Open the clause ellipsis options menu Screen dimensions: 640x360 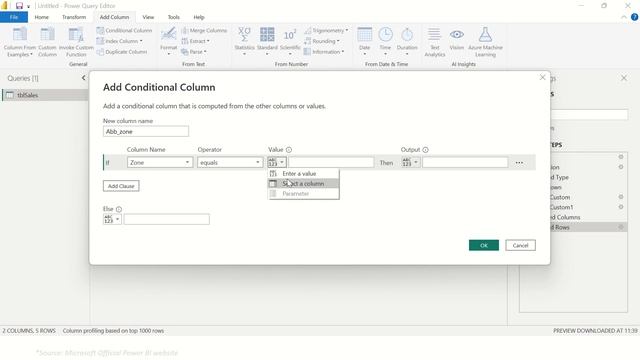click(519, 162)
